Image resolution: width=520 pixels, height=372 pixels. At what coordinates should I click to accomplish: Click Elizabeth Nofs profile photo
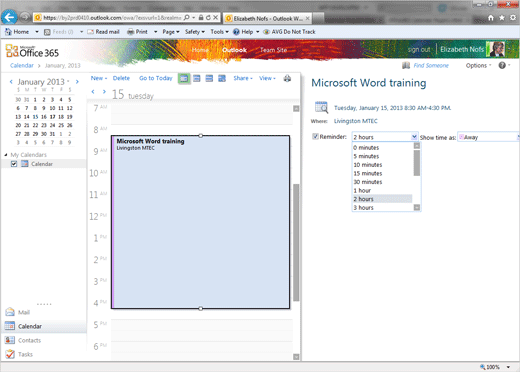497,49
